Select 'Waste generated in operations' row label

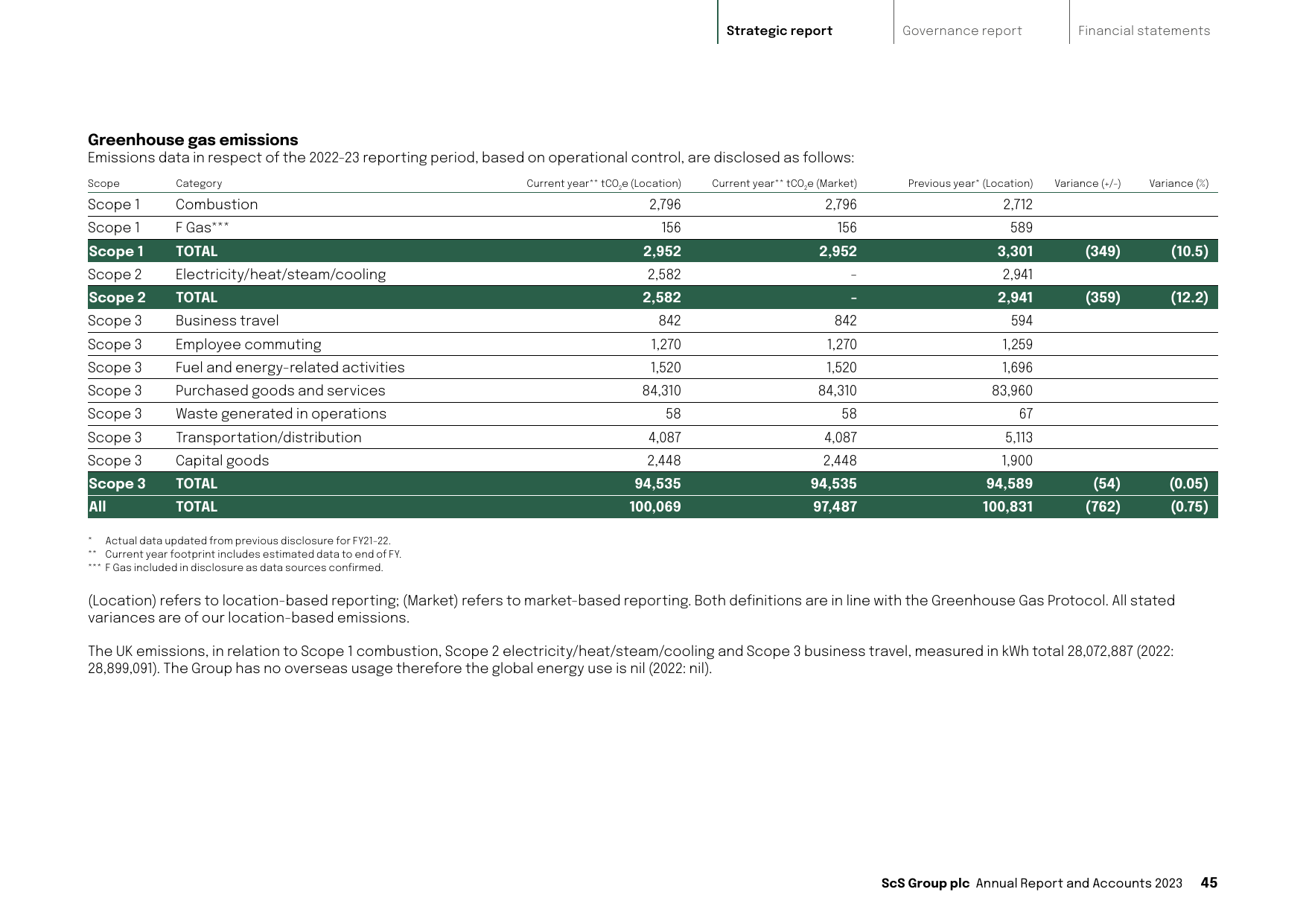(281, 414)
